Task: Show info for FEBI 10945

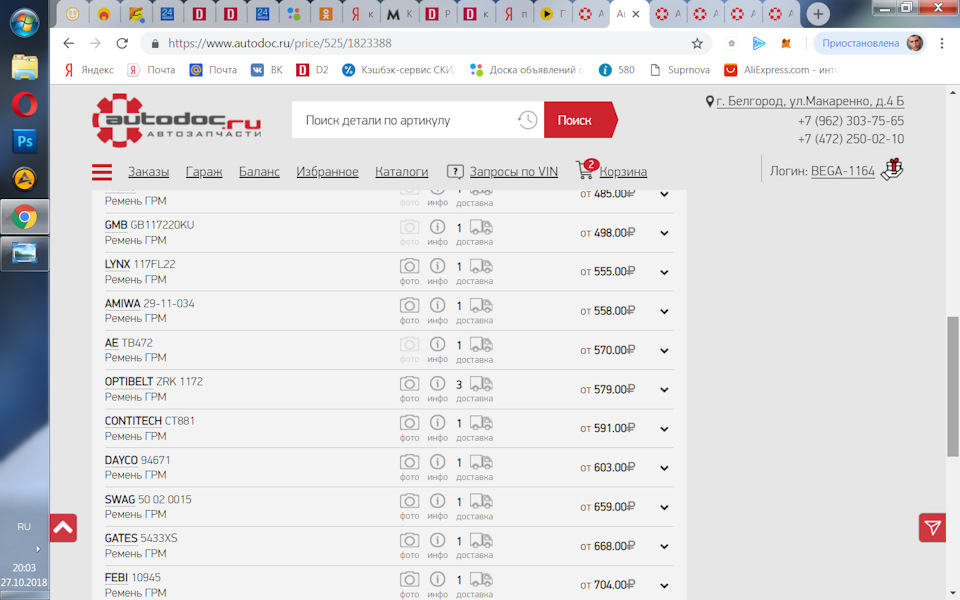Action: pyautogui.click(x=437, y=579)
